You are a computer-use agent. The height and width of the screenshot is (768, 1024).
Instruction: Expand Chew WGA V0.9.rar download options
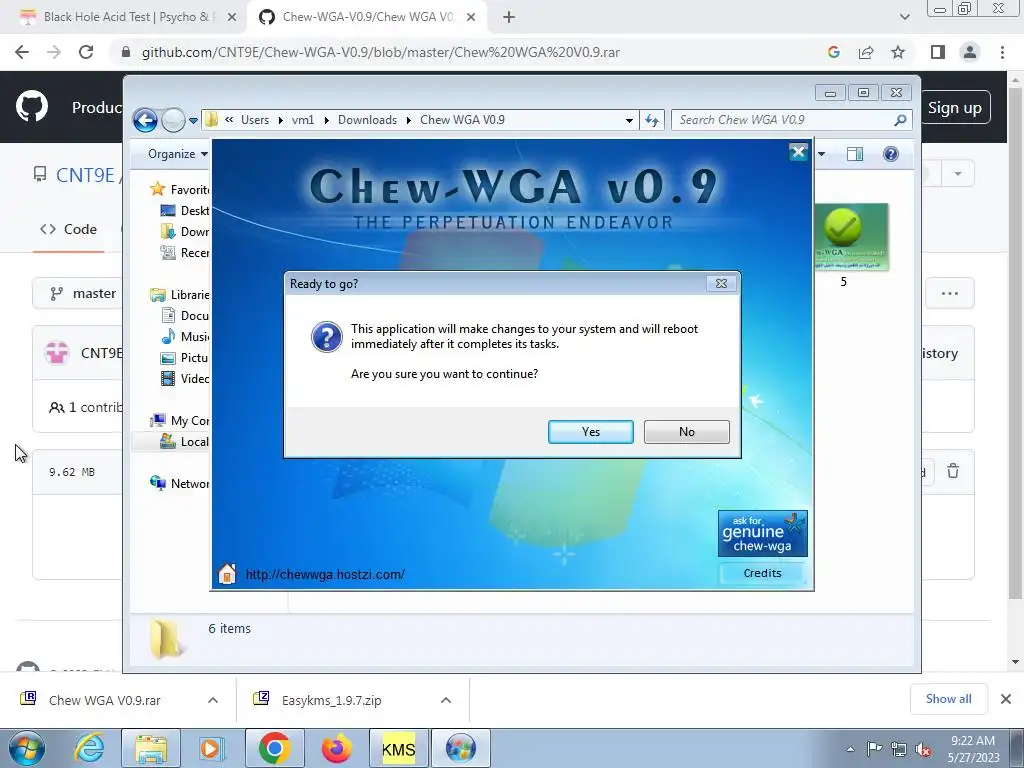(x=213, y=700)
